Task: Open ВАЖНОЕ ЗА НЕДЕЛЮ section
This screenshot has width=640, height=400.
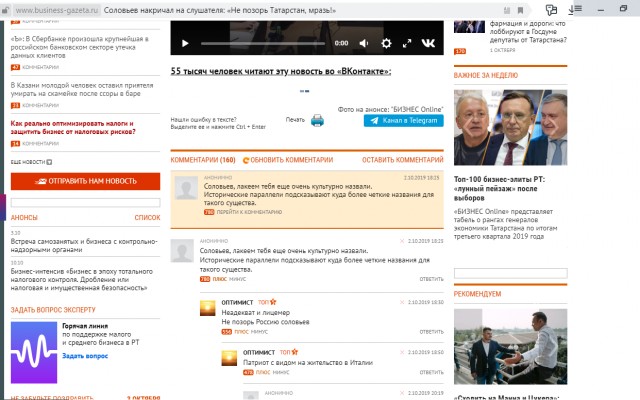Action: [x=486, y=75]
